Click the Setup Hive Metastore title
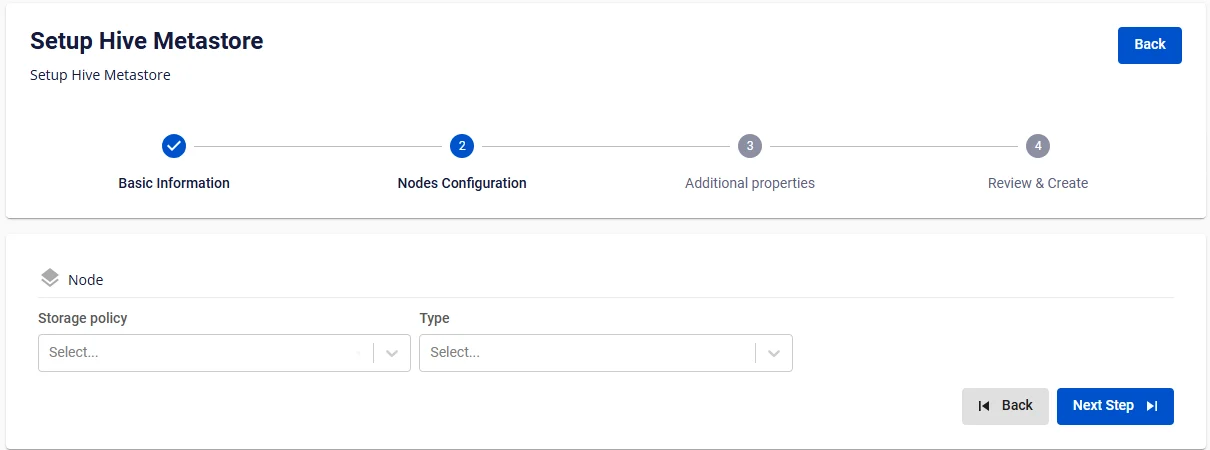 (x=147, y=41)
